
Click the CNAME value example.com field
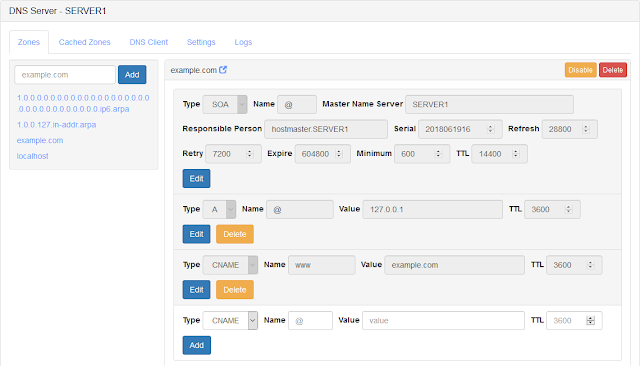coord(454,265)
